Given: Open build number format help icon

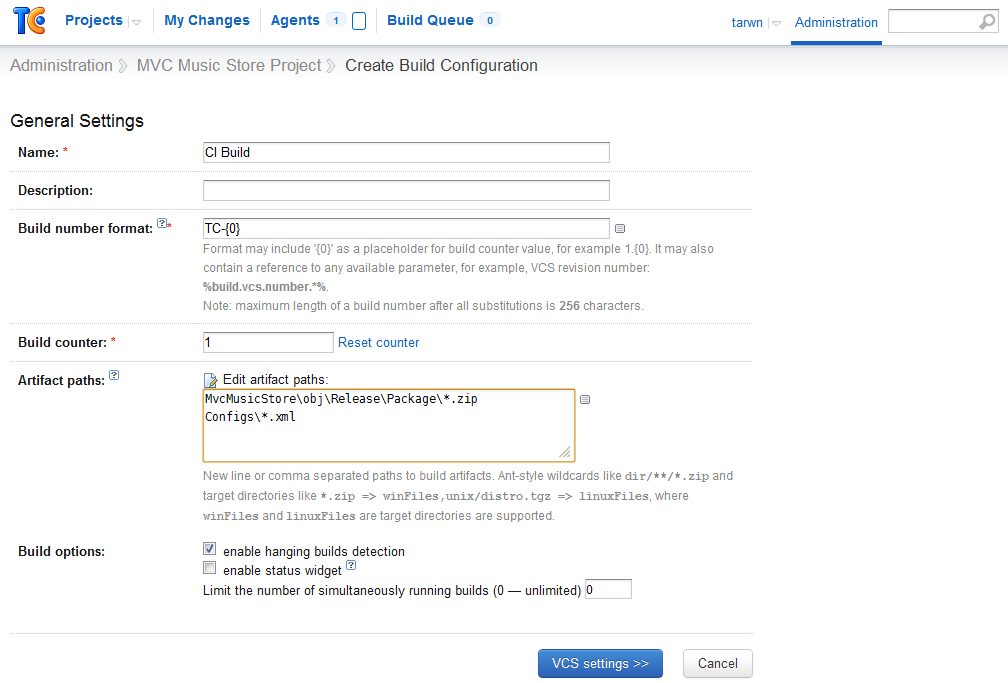Looking at the screenshot, I should [162, 223].
